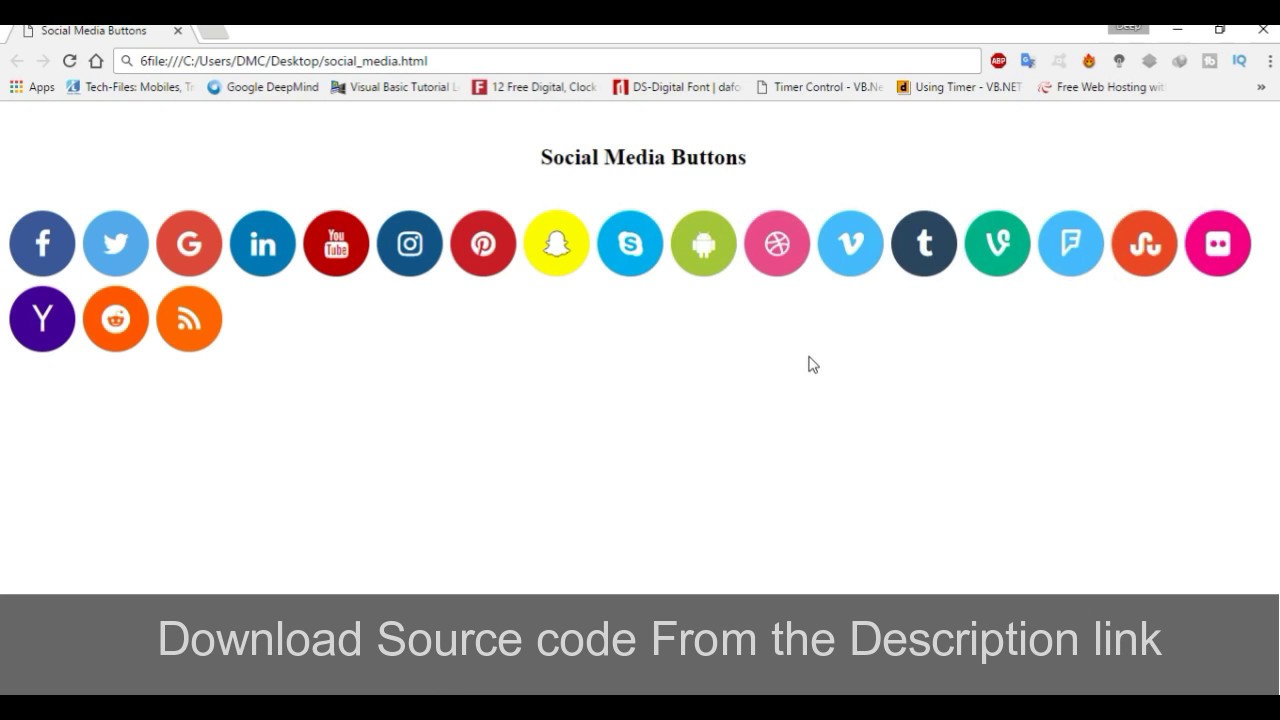Open the Skype button
Viewport: 1280px width, 720px height.
630,243
